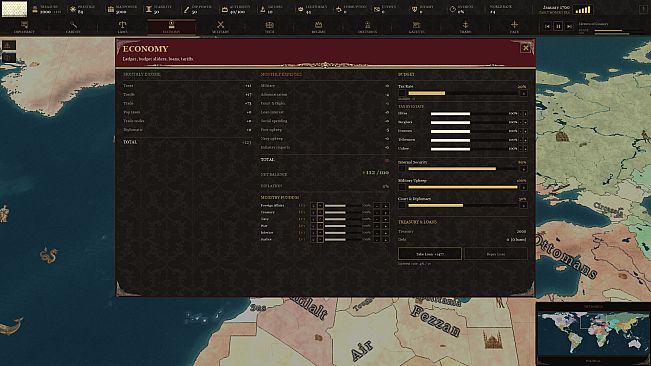This screenshot has height=366, width=651.
Task: Click the Take Loan button
Action: pyautogui.click(x=430, y=254)
